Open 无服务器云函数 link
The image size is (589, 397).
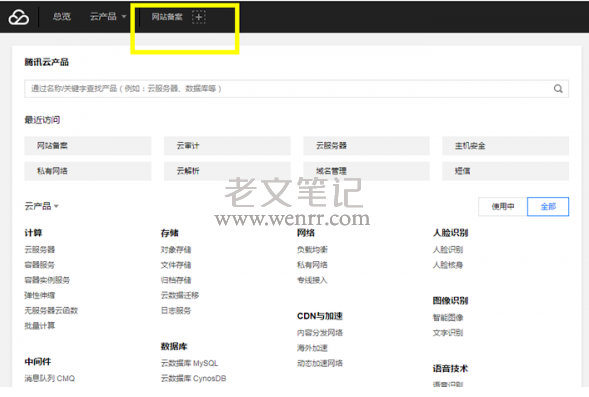51,311
